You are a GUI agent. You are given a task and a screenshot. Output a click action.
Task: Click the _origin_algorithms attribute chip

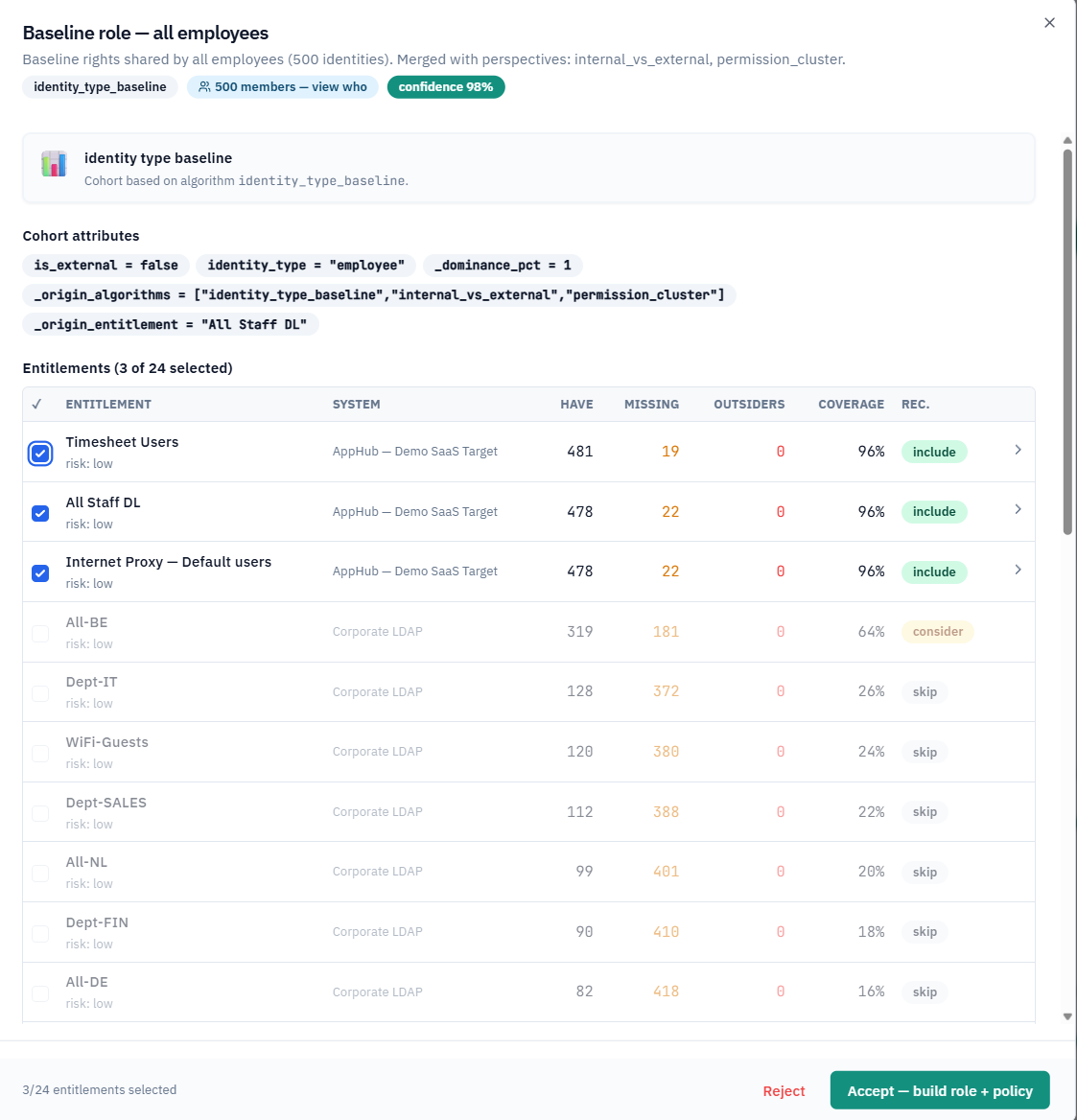point(379,295)
